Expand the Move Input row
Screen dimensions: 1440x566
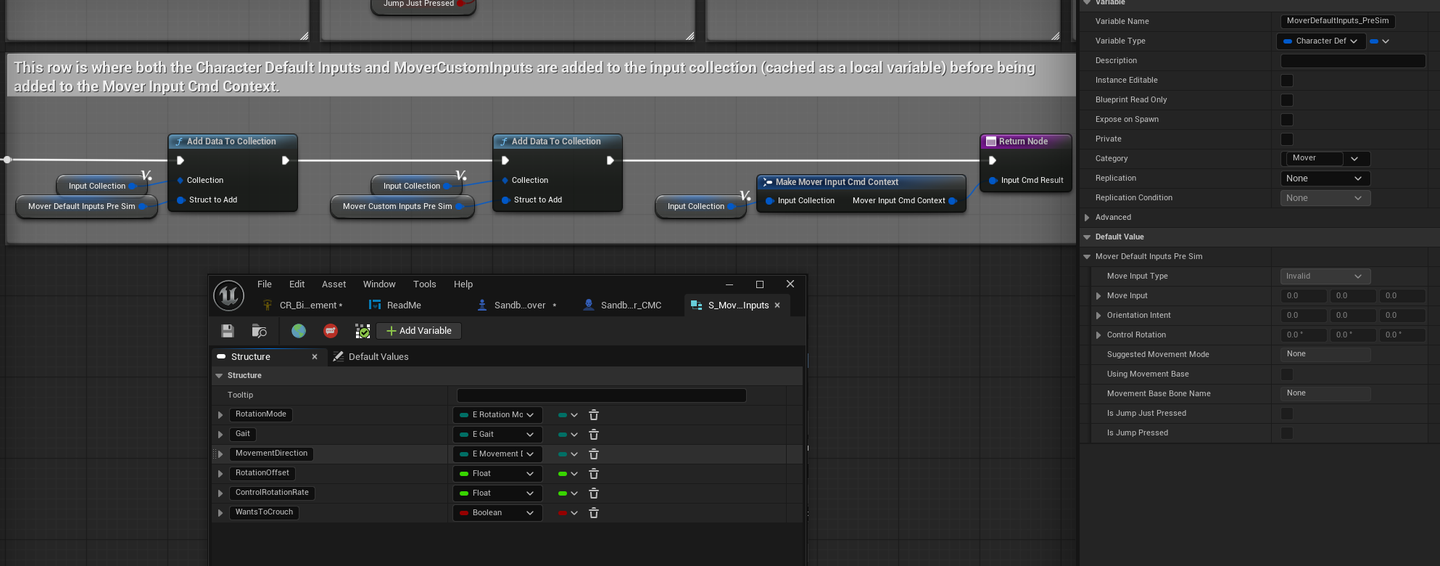pos(1099,296)
